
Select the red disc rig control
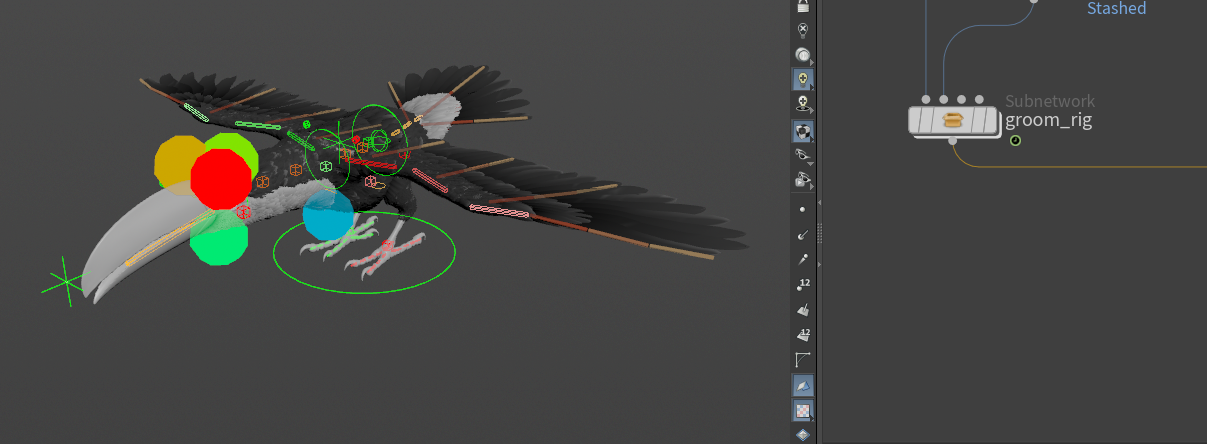221,179
